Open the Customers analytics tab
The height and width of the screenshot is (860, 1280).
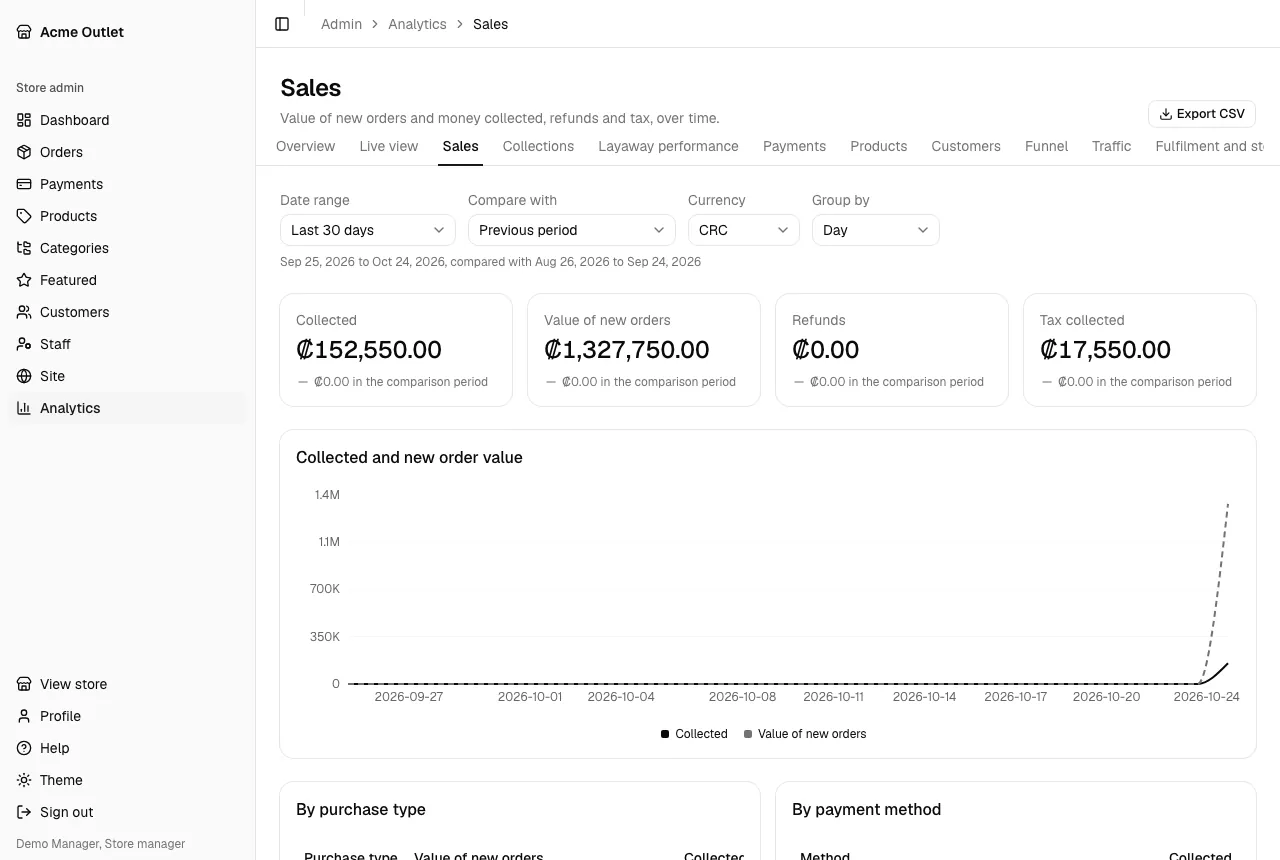pos(966,146)
